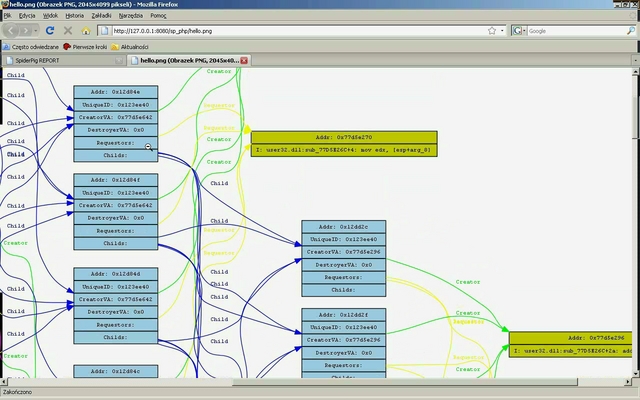Click the vertical scrollbar up arrow
Viewport: 640px width, 400px height.
[635, 72]
